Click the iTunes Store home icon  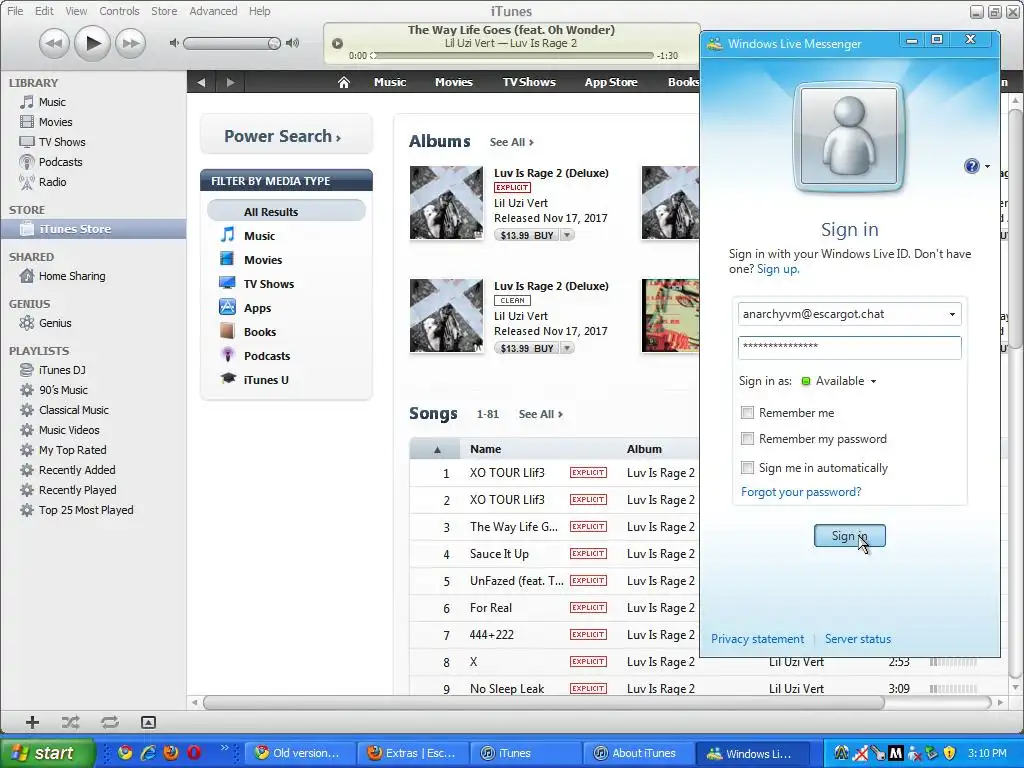click(344, 82)
